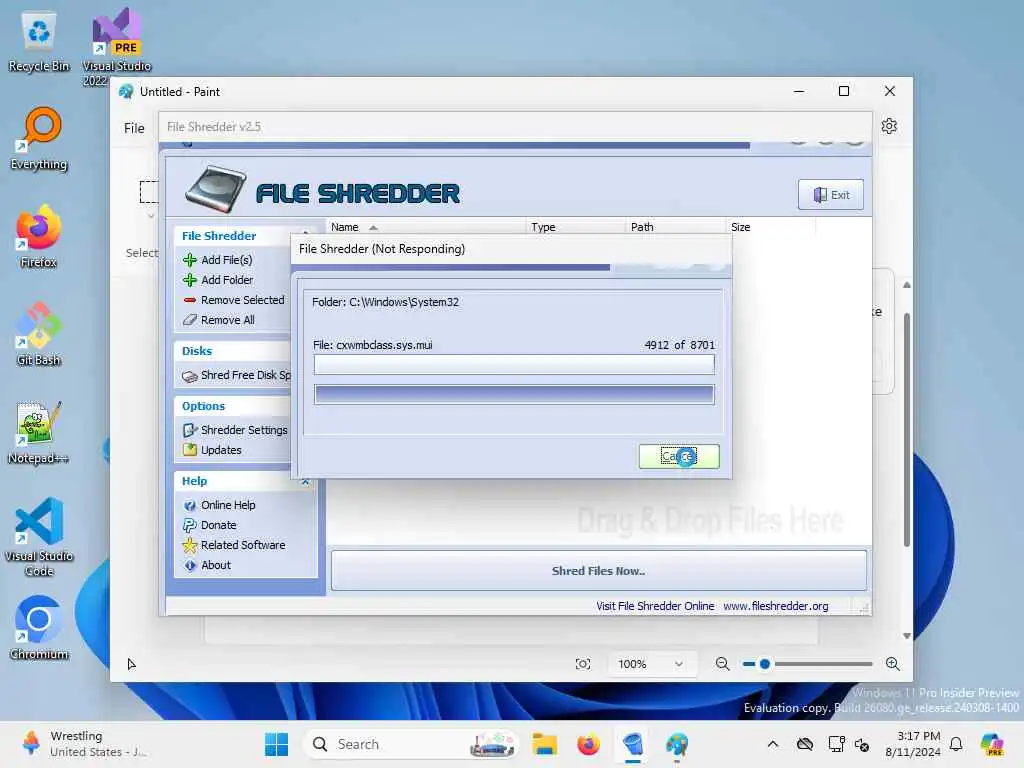This screenshot has height=768, width=1024.
Task: Open the File menu in Paint
Action: (x=134, y=128)
